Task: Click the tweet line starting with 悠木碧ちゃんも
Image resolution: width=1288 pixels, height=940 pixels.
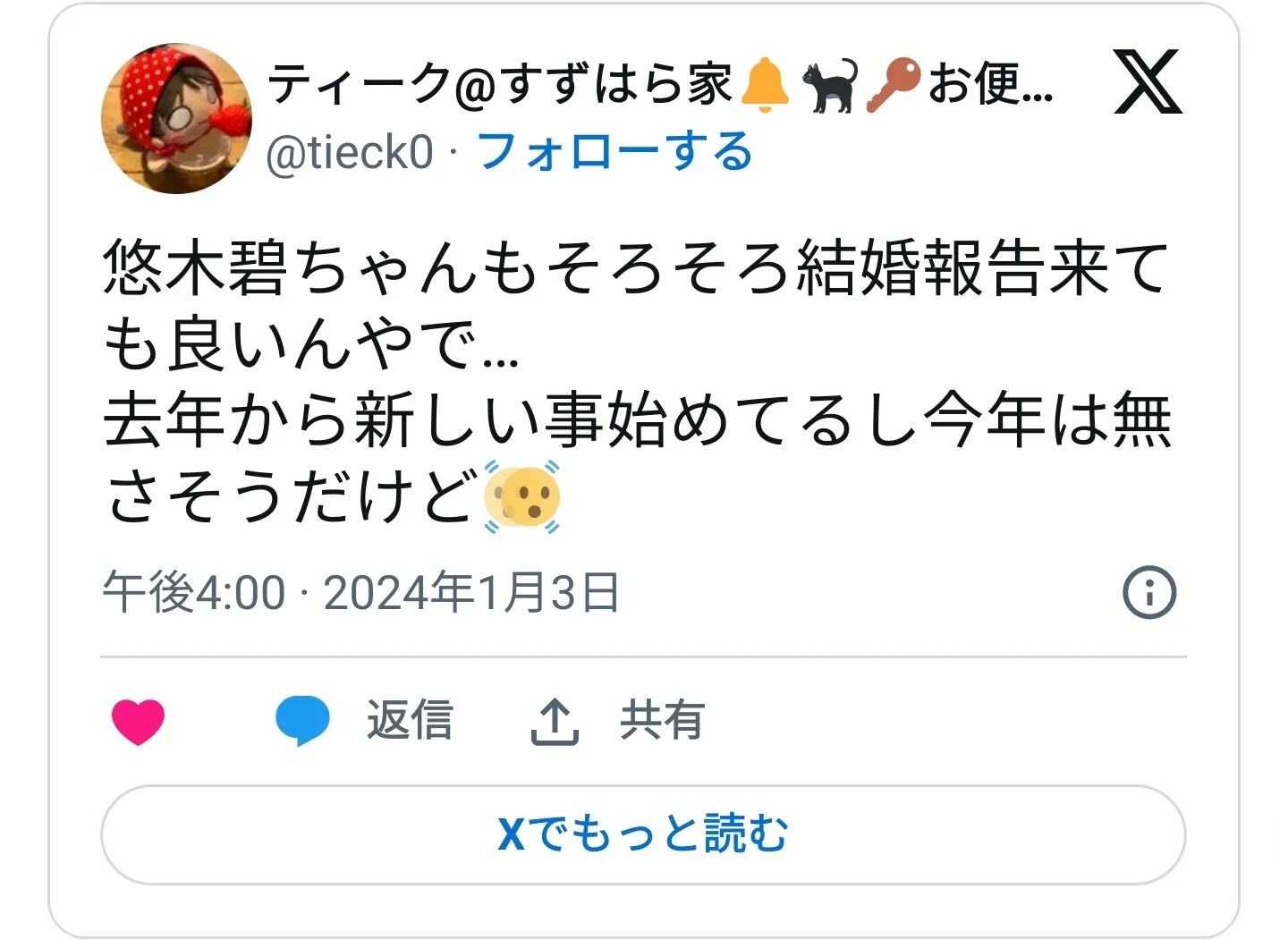Action: pos(636,267)
